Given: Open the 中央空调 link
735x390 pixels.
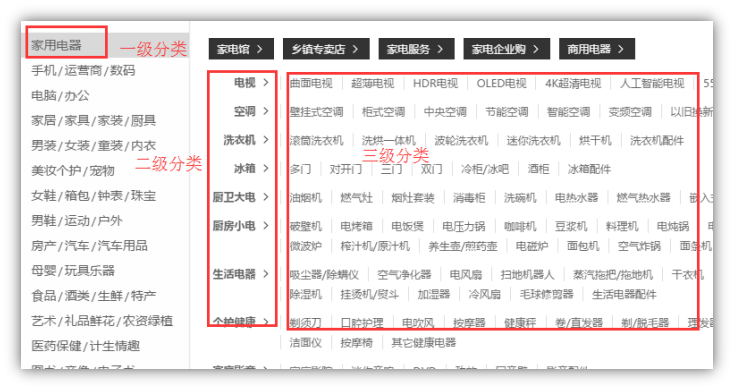Looking at the screenshot, I should 445,112.
